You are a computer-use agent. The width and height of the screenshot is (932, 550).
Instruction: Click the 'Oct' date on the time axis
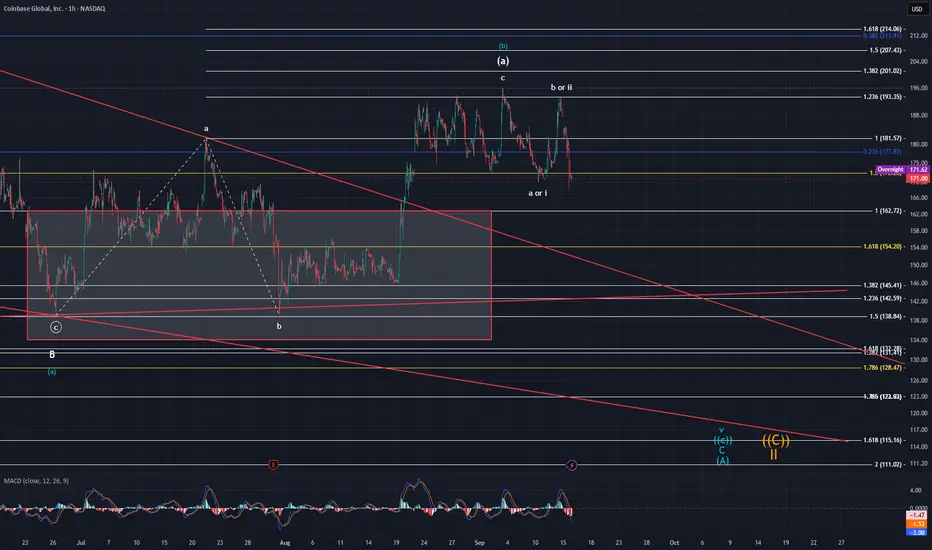[674, 542]
